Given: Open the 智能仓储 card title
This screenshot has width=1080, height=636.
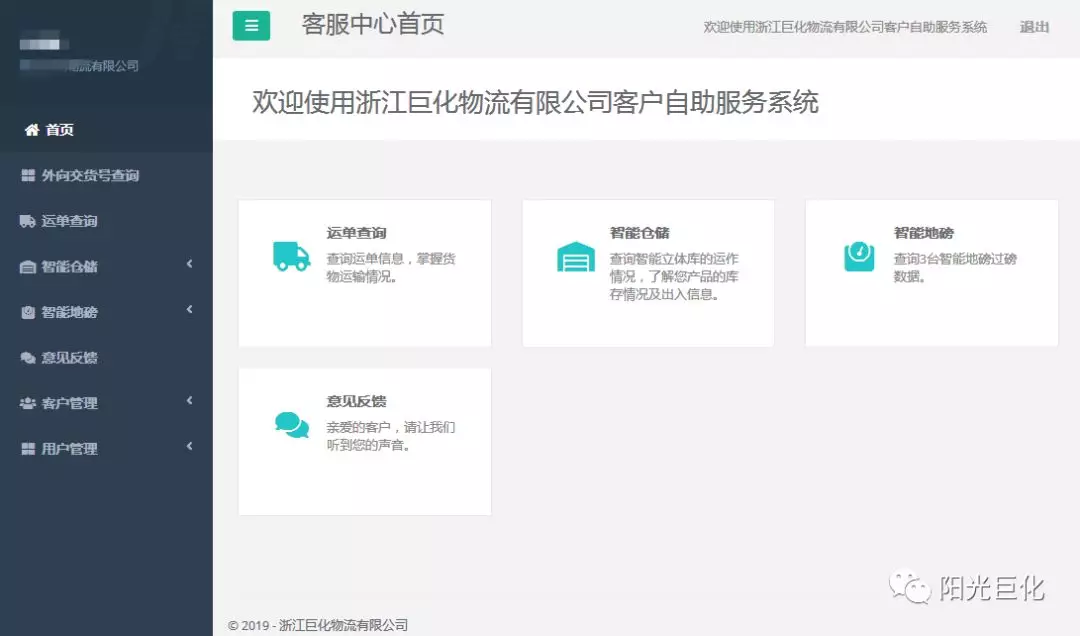Looking at the screenshot, I should click(639, 233).
